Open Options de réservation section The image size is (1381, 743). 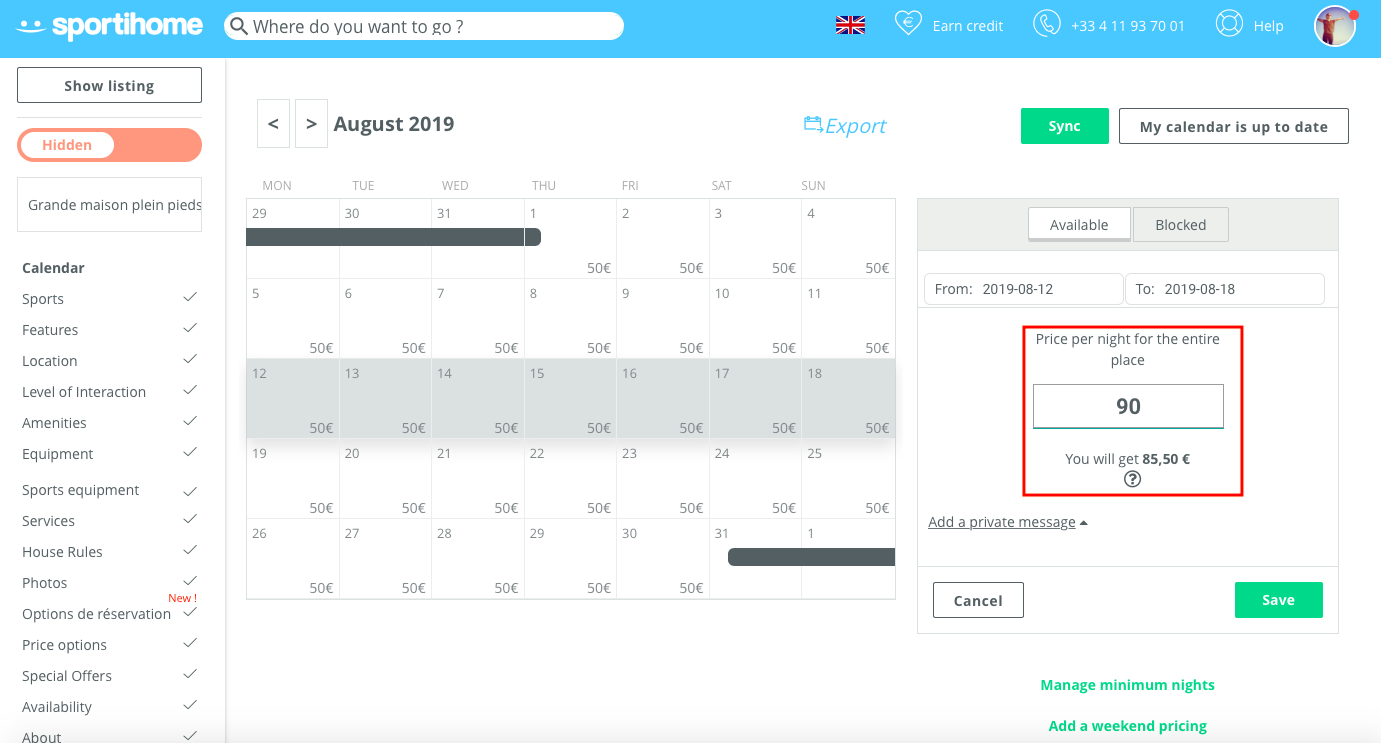(x=96, y=614)
